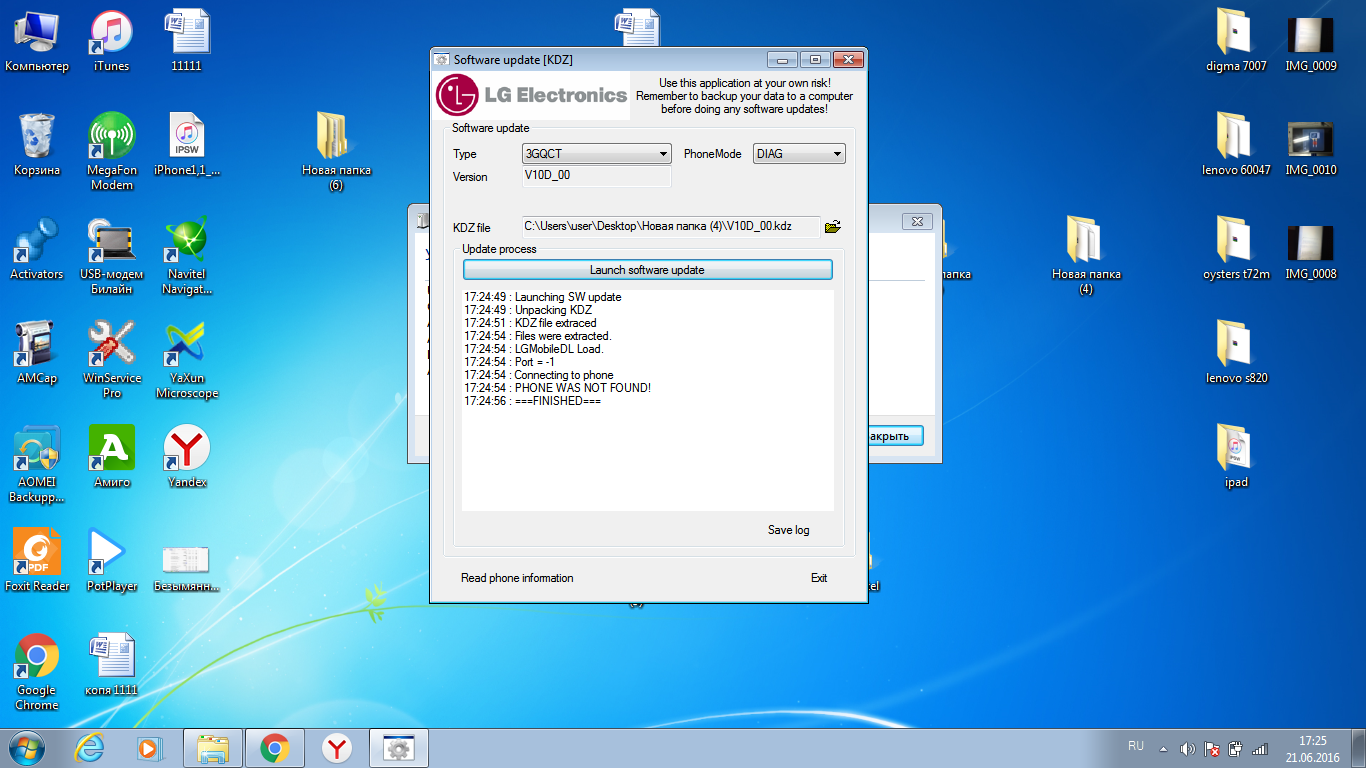Click the KDZ file path field
The height and width of the screenshot is (768, 1366).
point(669,227)
